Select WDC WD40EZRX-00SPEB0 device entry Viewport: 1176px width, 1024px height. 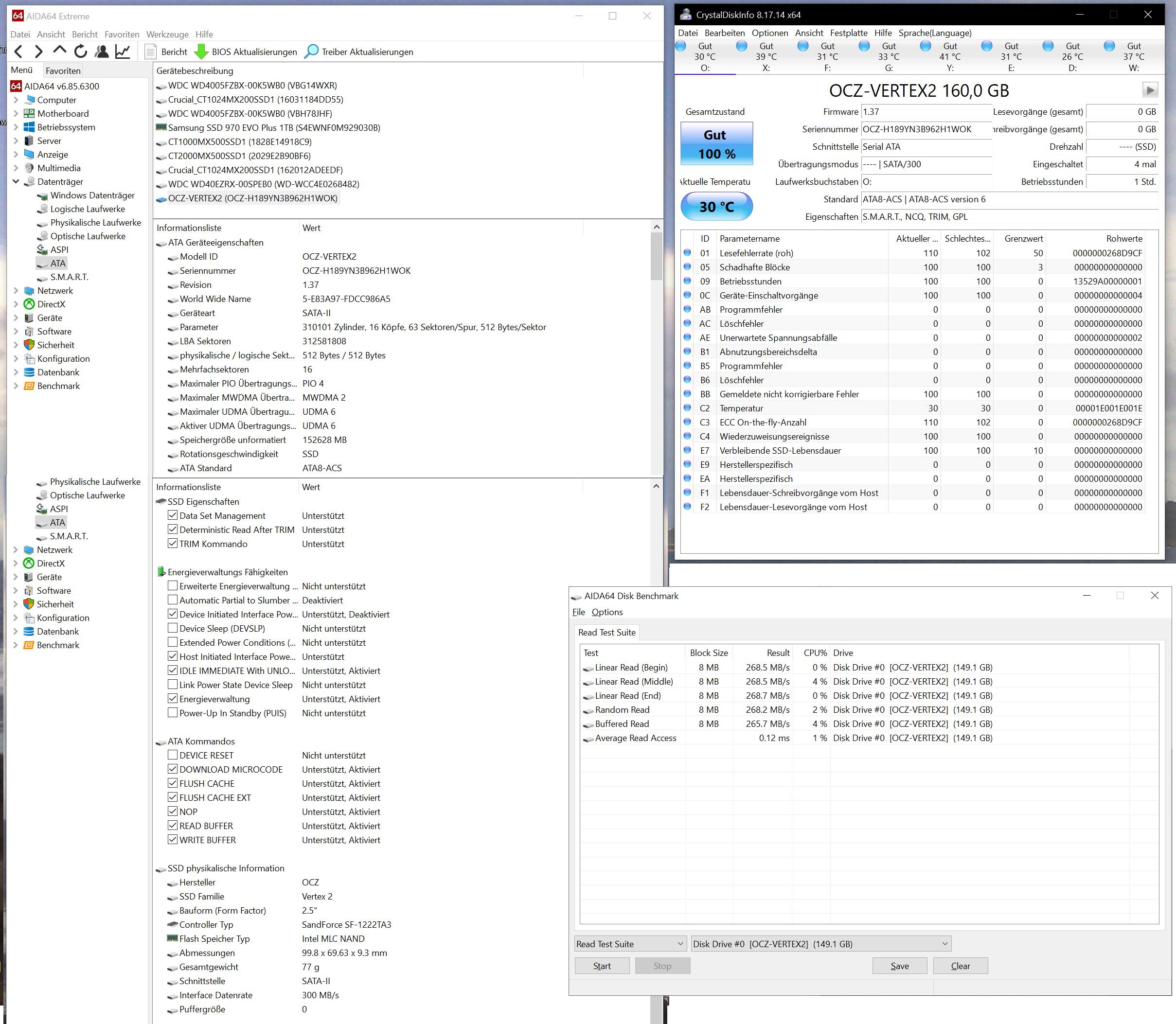point(258,184)
